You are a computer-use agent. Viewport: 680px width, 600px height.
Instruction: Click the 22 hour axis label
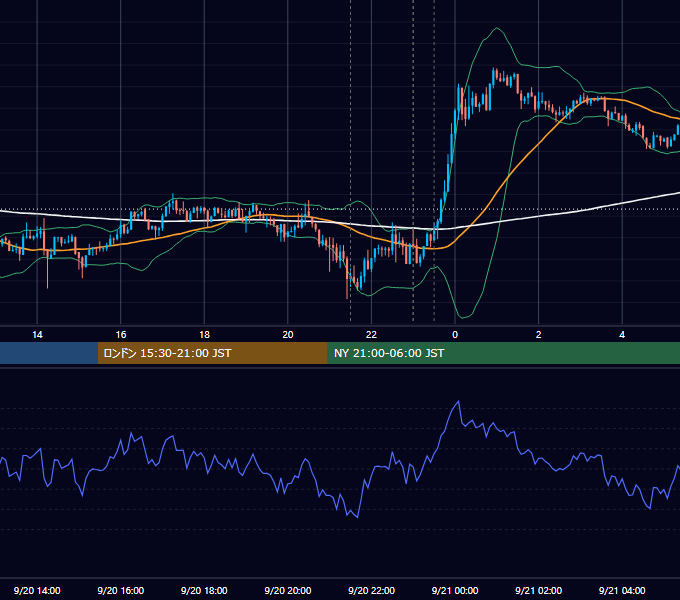click(x=371, y=335)
